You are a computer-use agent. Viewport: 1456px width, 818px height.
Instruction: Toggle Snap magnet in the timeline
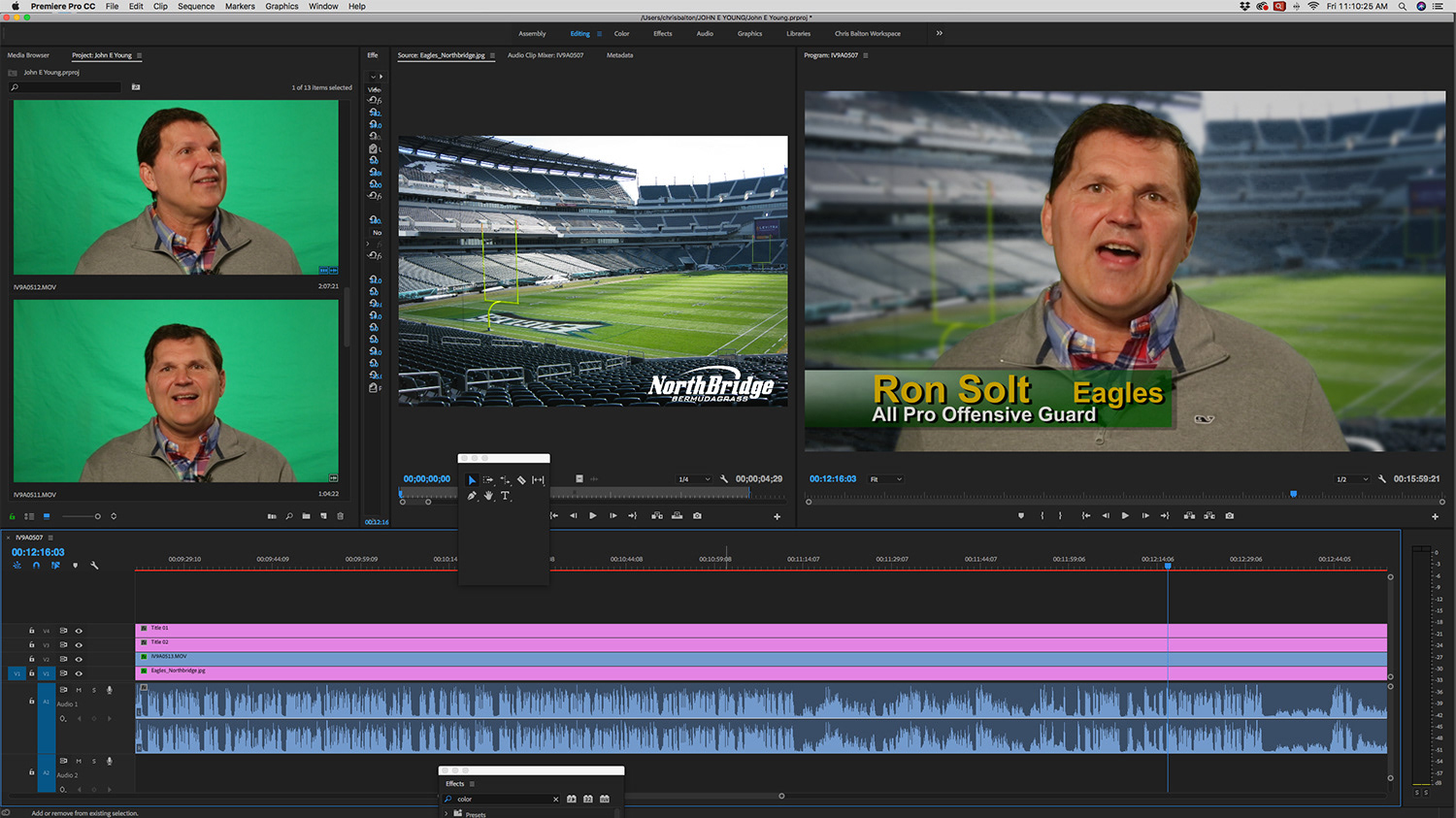36,565
